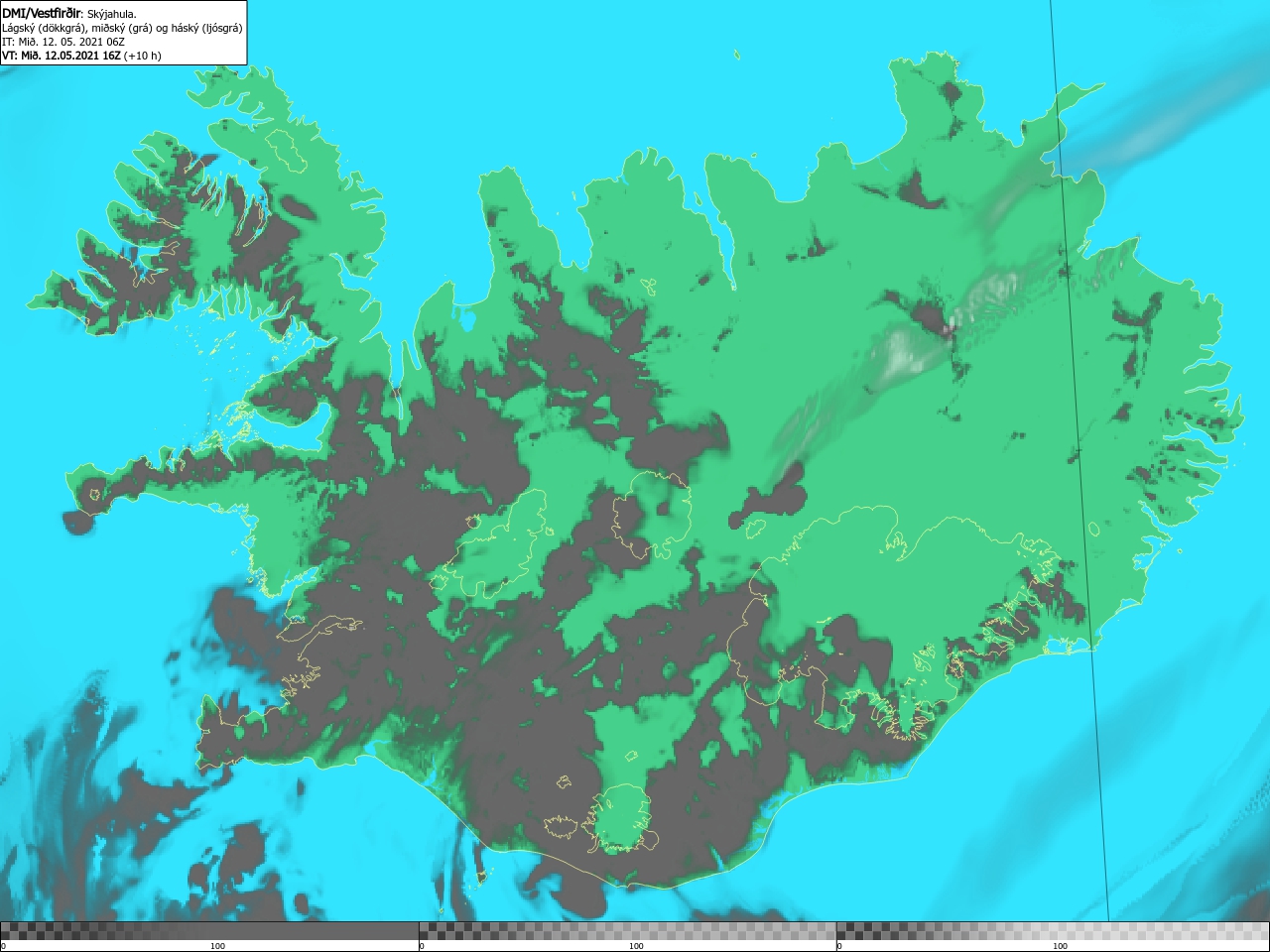Click the 100 label under the medium grey scale
Screen dimensions: 1270x952
[x=636, y=946]
